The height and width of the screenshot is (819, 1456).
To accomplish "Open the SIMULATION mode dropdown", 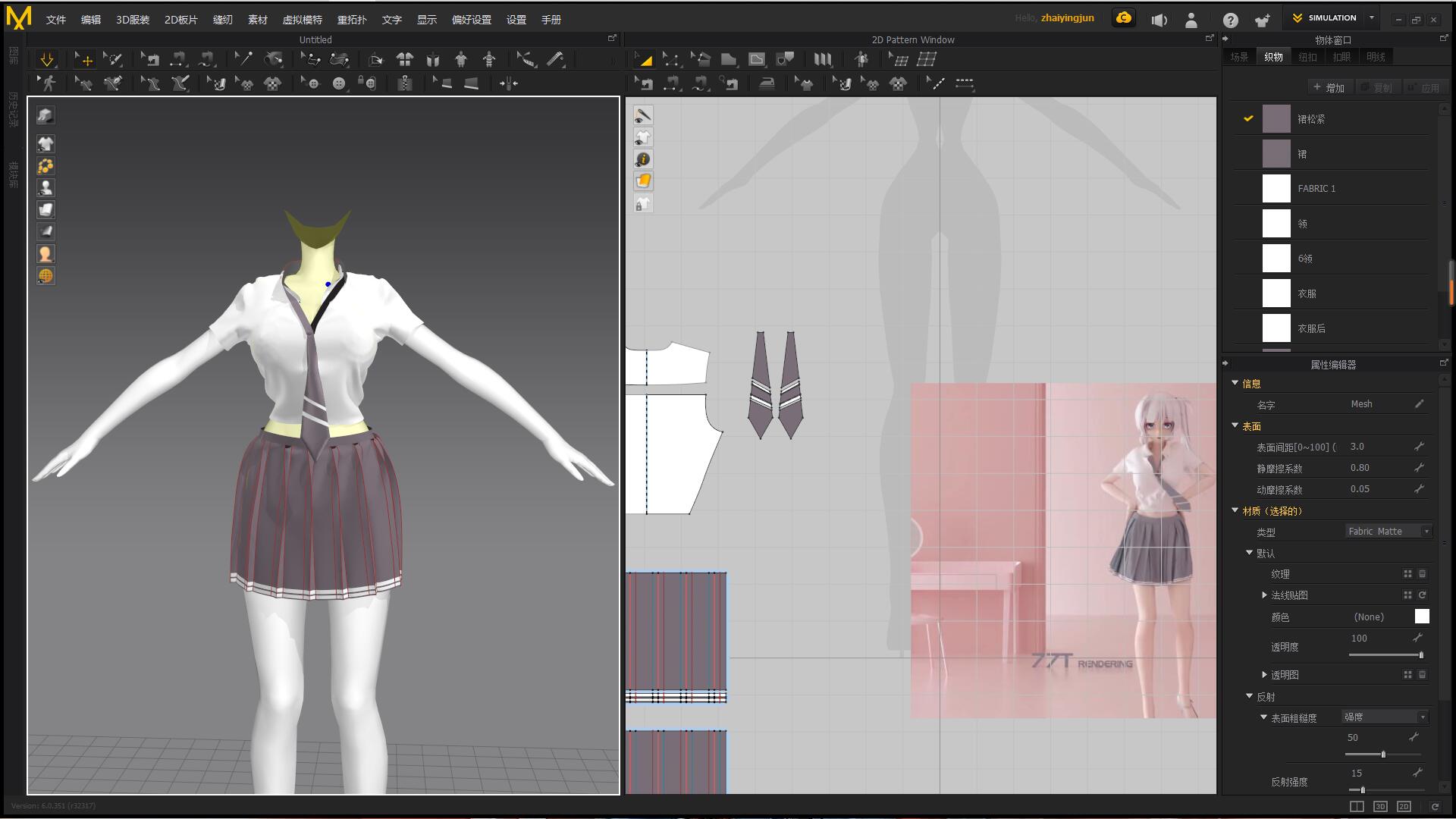I will pyautogui.click(x=1371, y=17).
